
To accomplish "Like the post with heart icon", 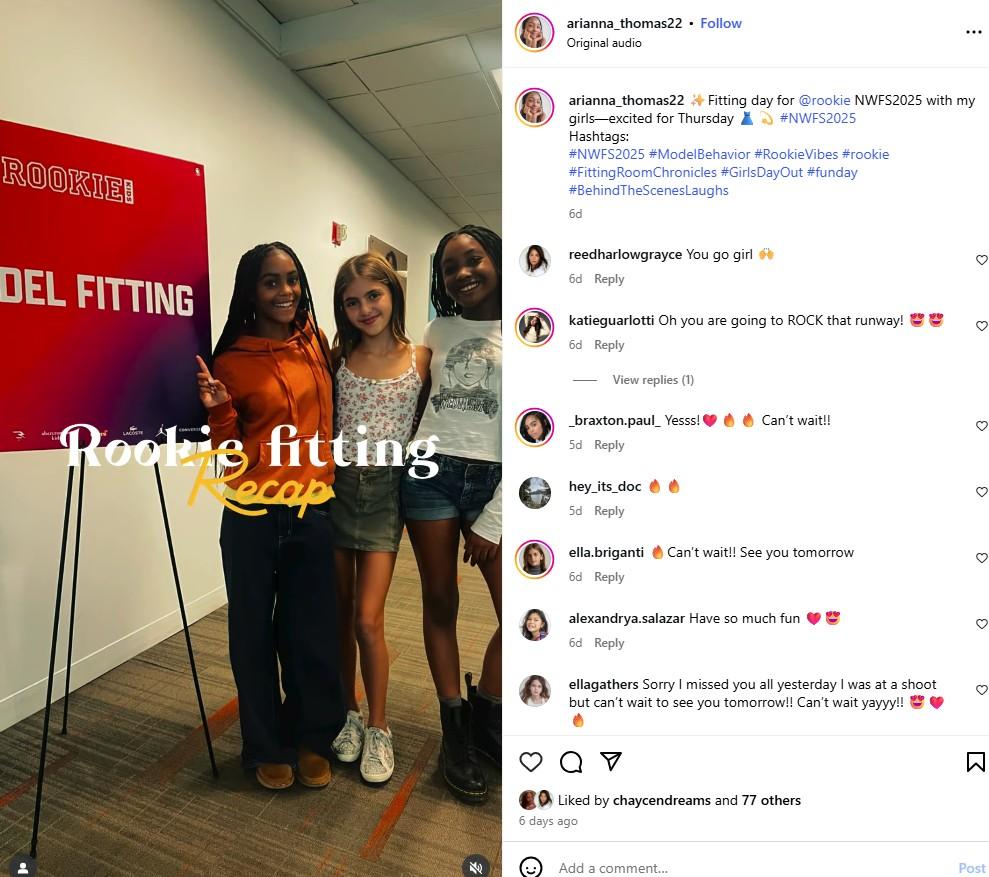I will [x=530, y=762].
